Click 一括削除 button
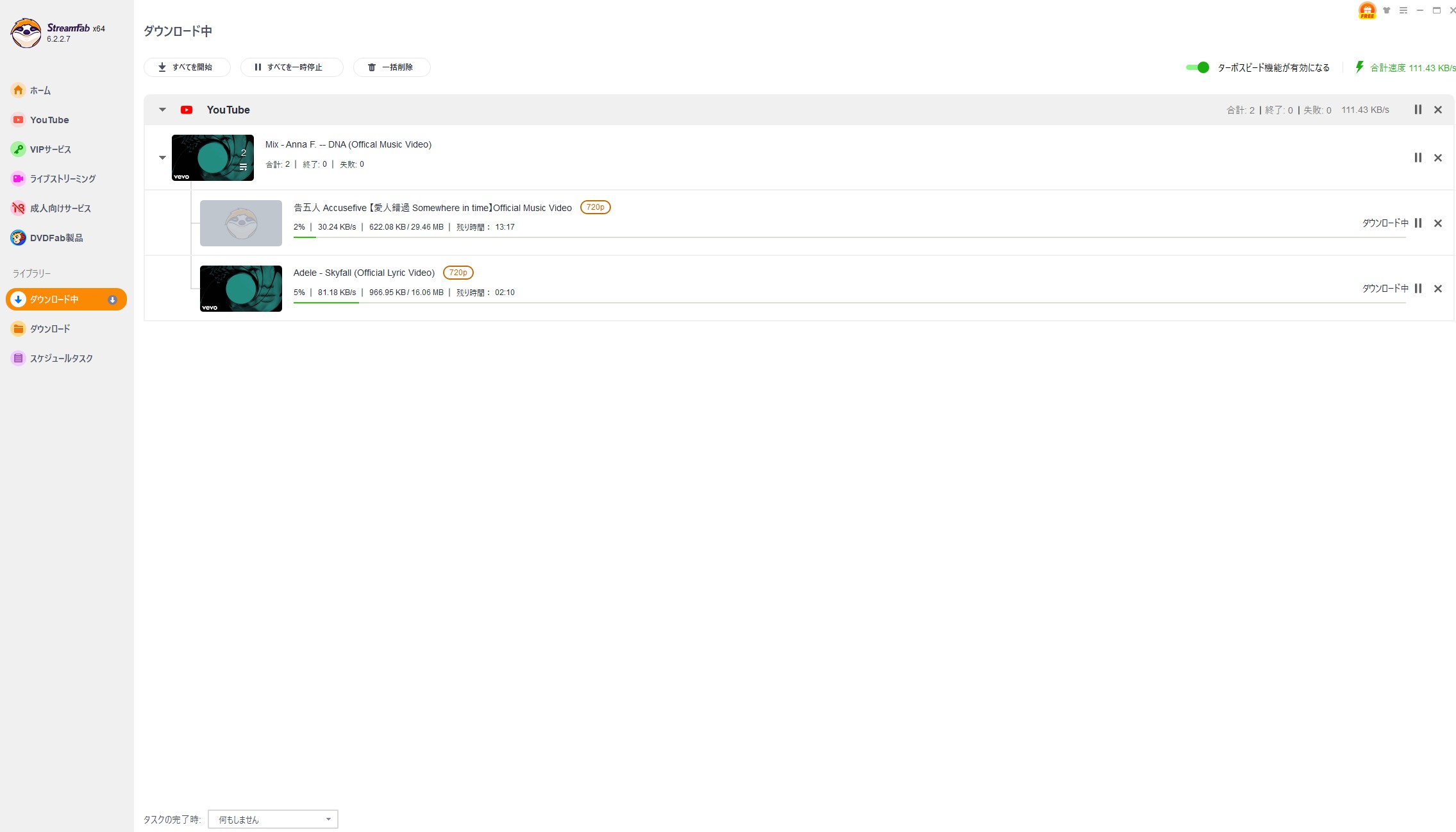This screenshot has height=832, width=1456. (392, 67)
